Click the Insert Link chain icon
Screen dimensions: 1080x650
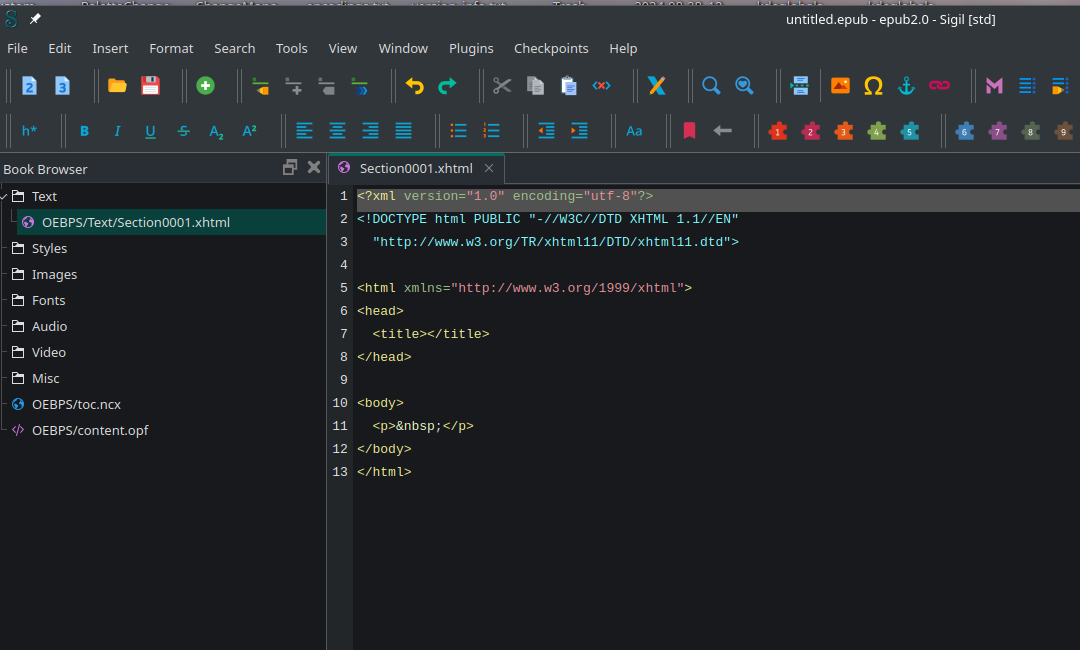point(939,86)
